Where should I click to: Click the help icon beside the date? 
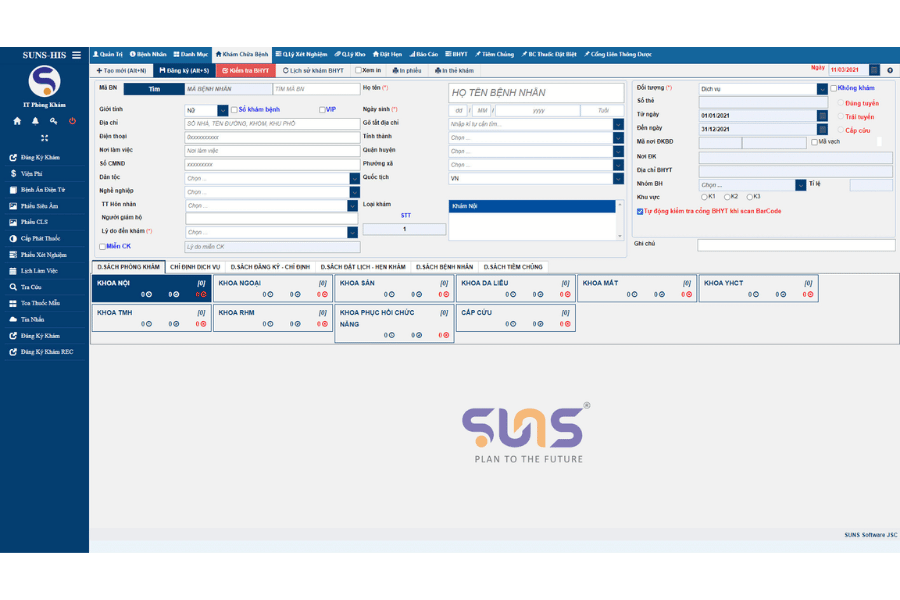(x=890, y=70)
